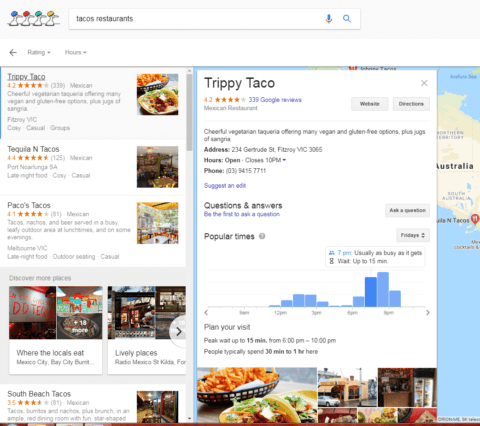Show earlier hours with left chart arrow
This screenshot has width=480, height=426.
pos(206,313)
